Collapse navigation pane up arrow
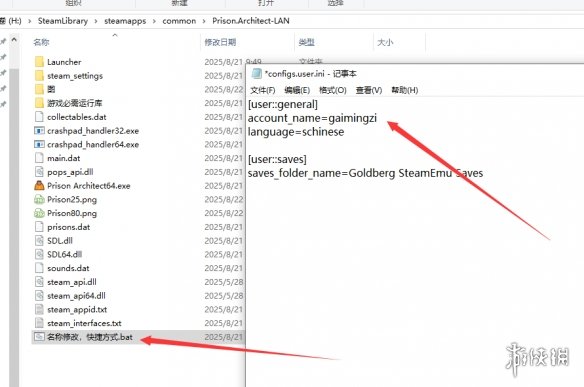Screen dimensions: 584x387 point(14,39)
